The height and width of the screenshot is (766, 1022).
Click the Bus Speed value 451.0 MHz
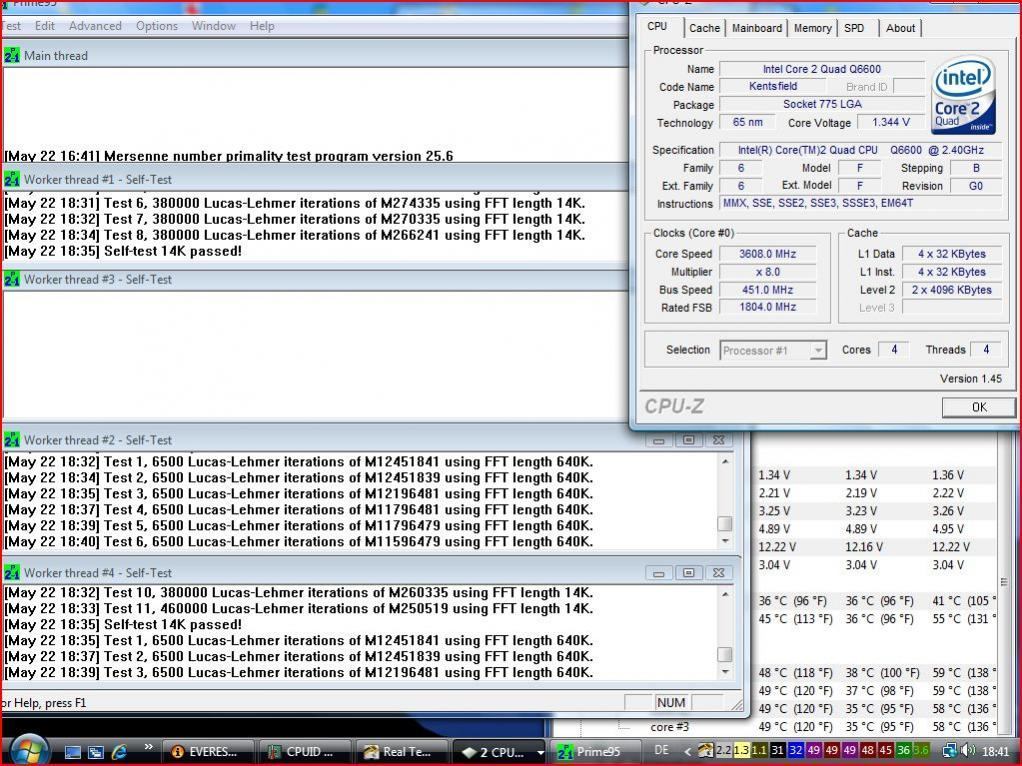tap(767, 290)
